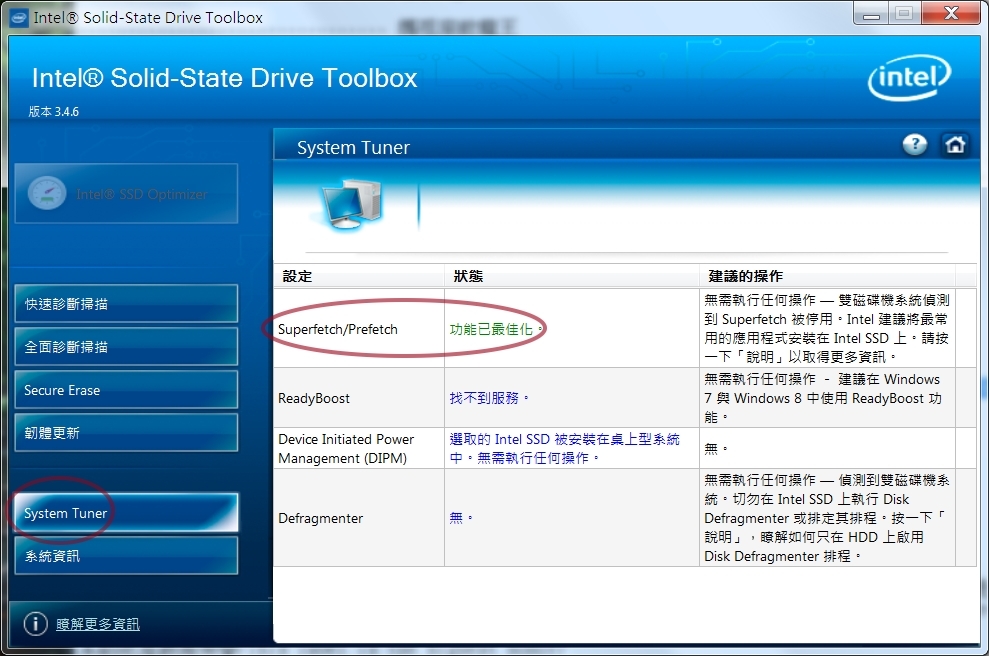
Task: Click the ReadyBoost recommended action text
Action: pyautogui.click(x=823, y=398)
